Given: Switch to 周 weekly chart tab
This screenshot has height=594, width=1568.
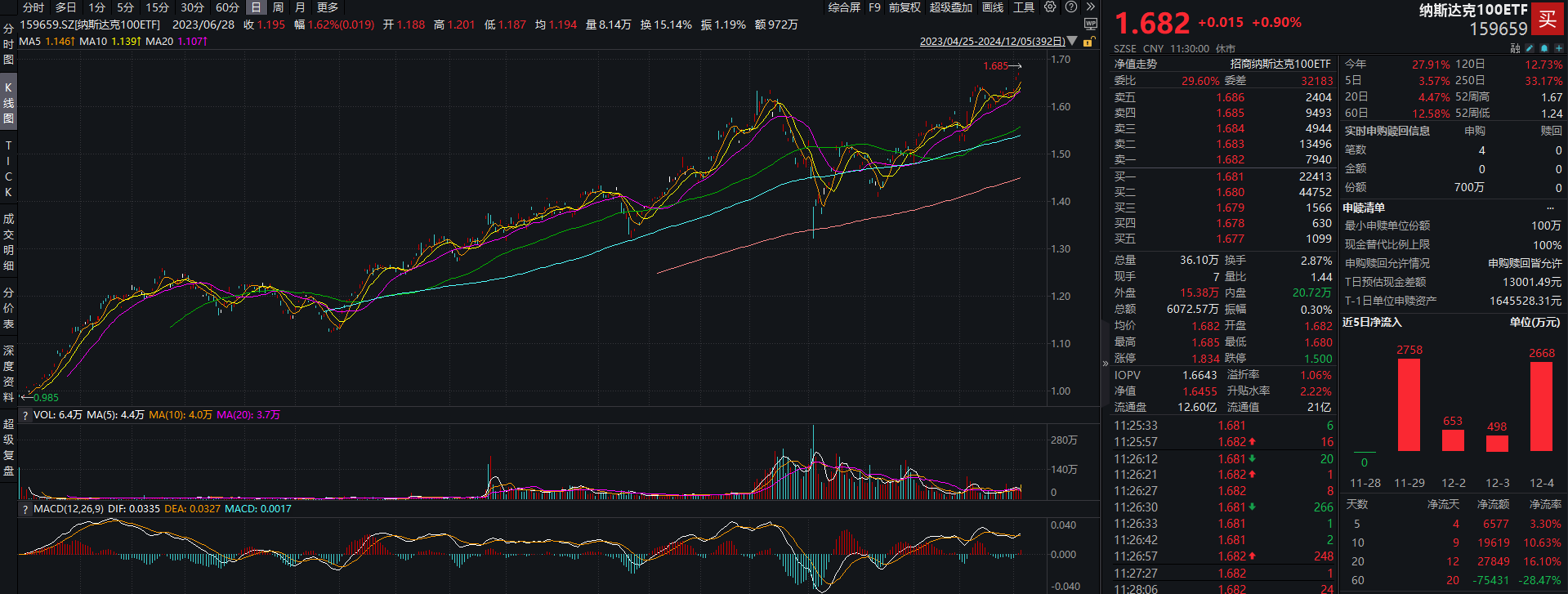Looking at the screenshot, I should (278, 7).
